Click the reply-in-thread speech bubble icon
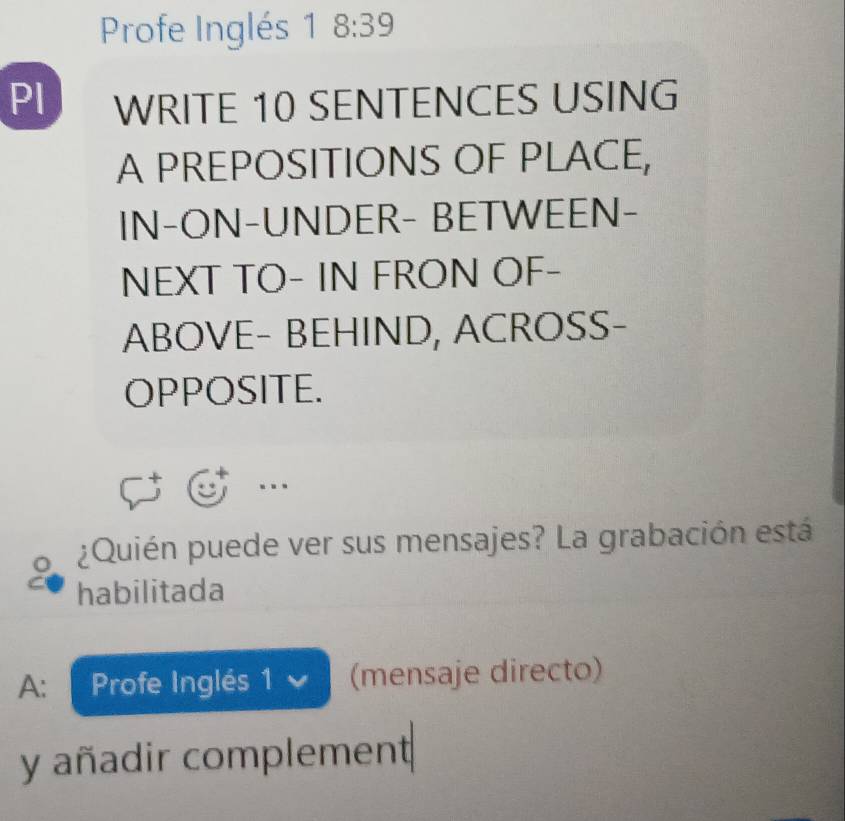Viewport: 845px width, 821px height. pyautogui.click(x=141, y=491)
